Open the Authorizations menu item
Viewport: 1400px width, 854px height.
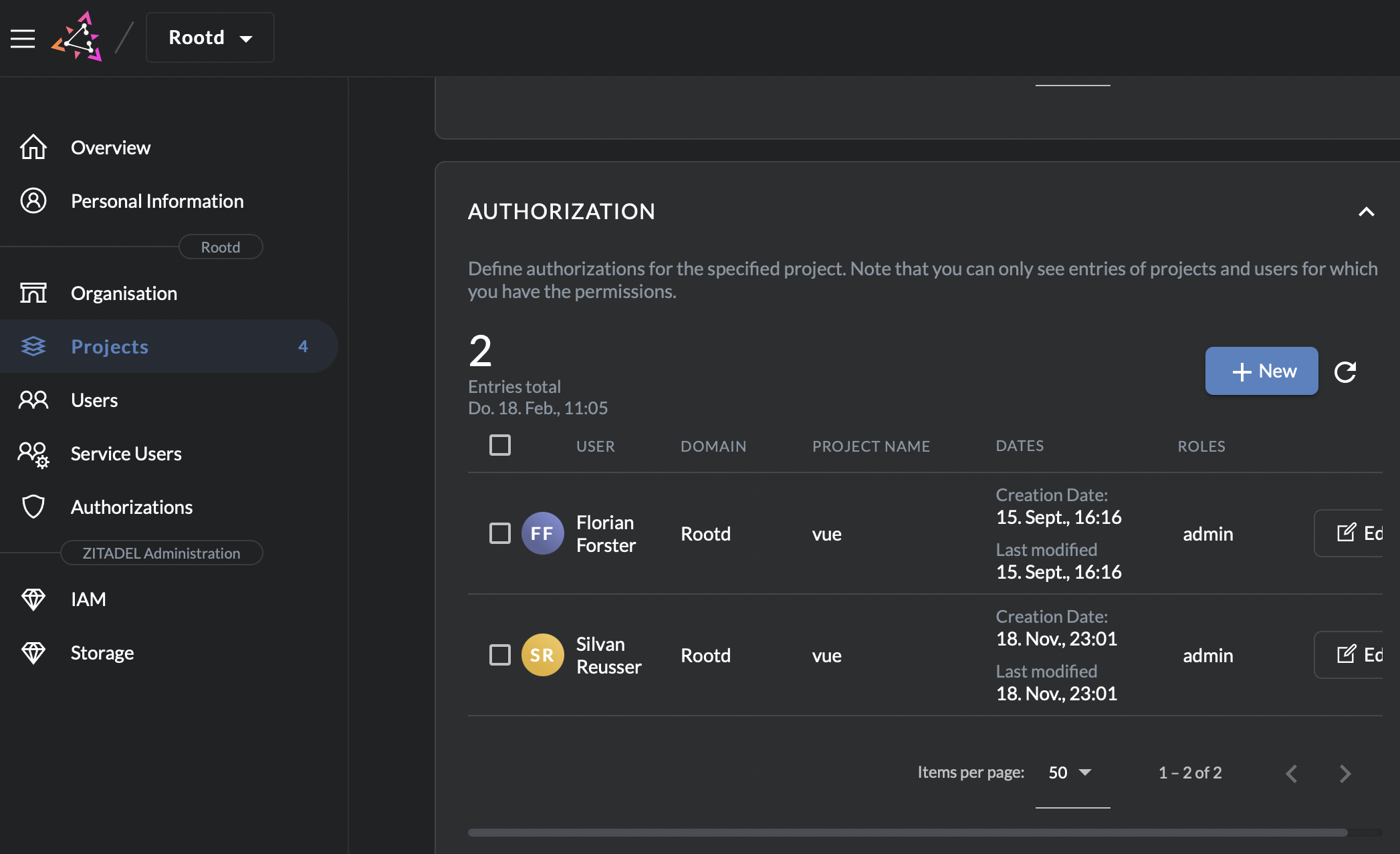tap(168, 507)
